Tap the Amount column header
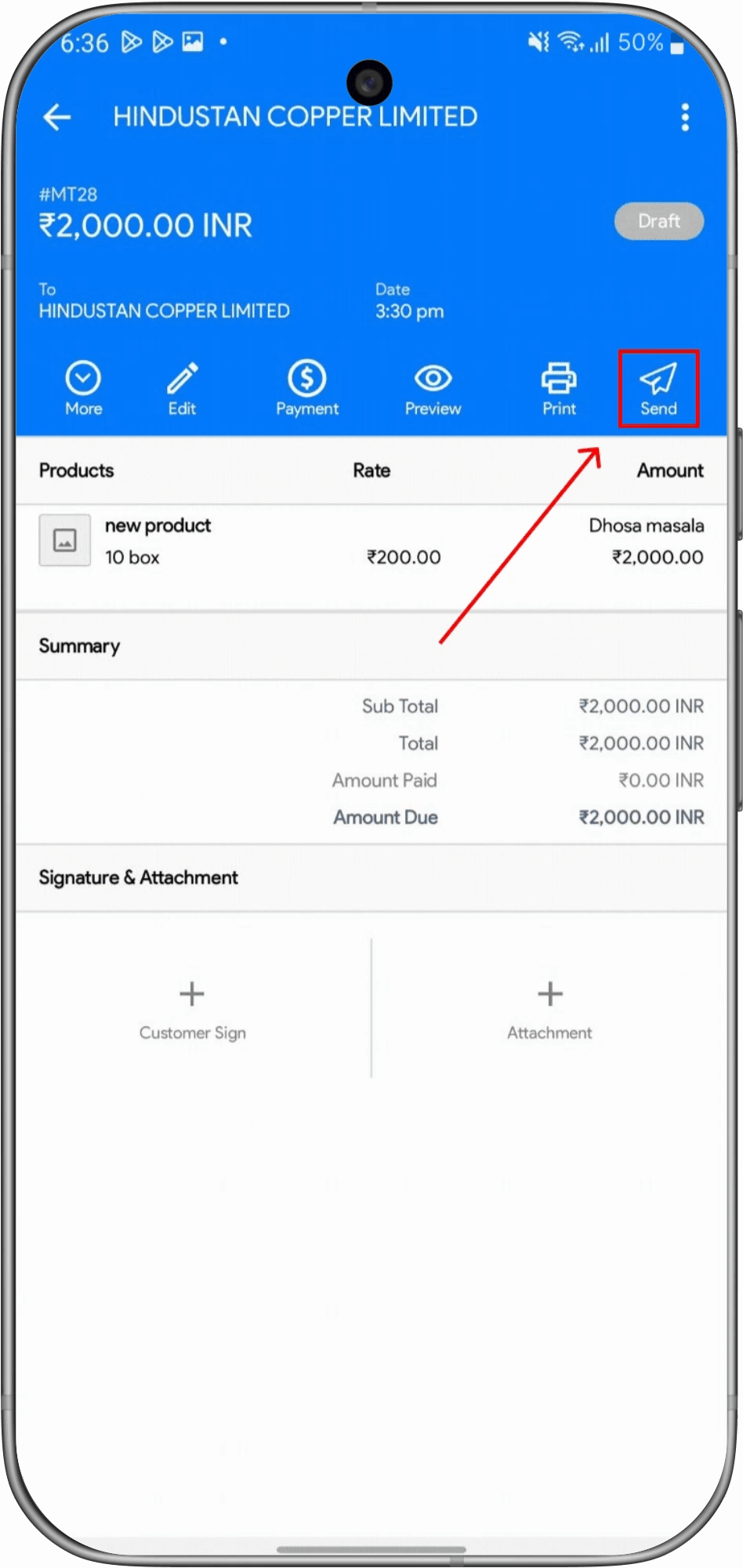The image size is (743, 1568). click(x=670, y=470)
